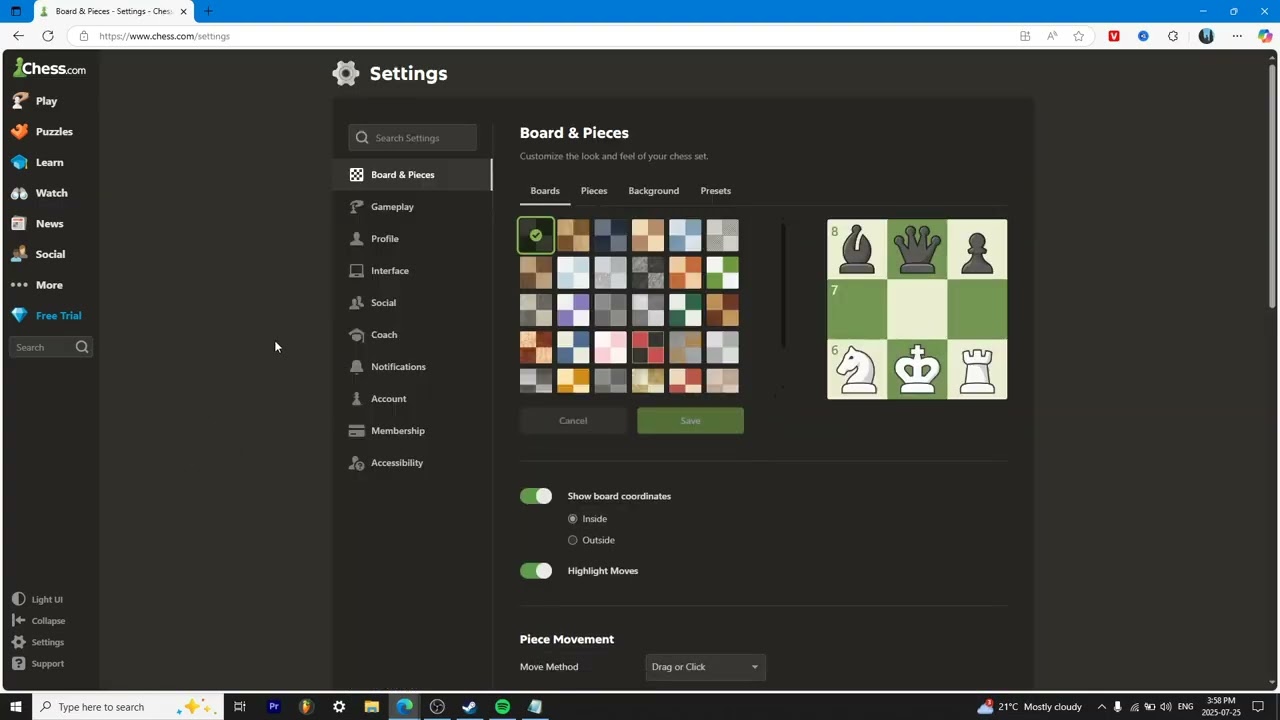Click the browser Back button
The height and width of the screenshot is (720, 1280).
[x=18, y=36]
